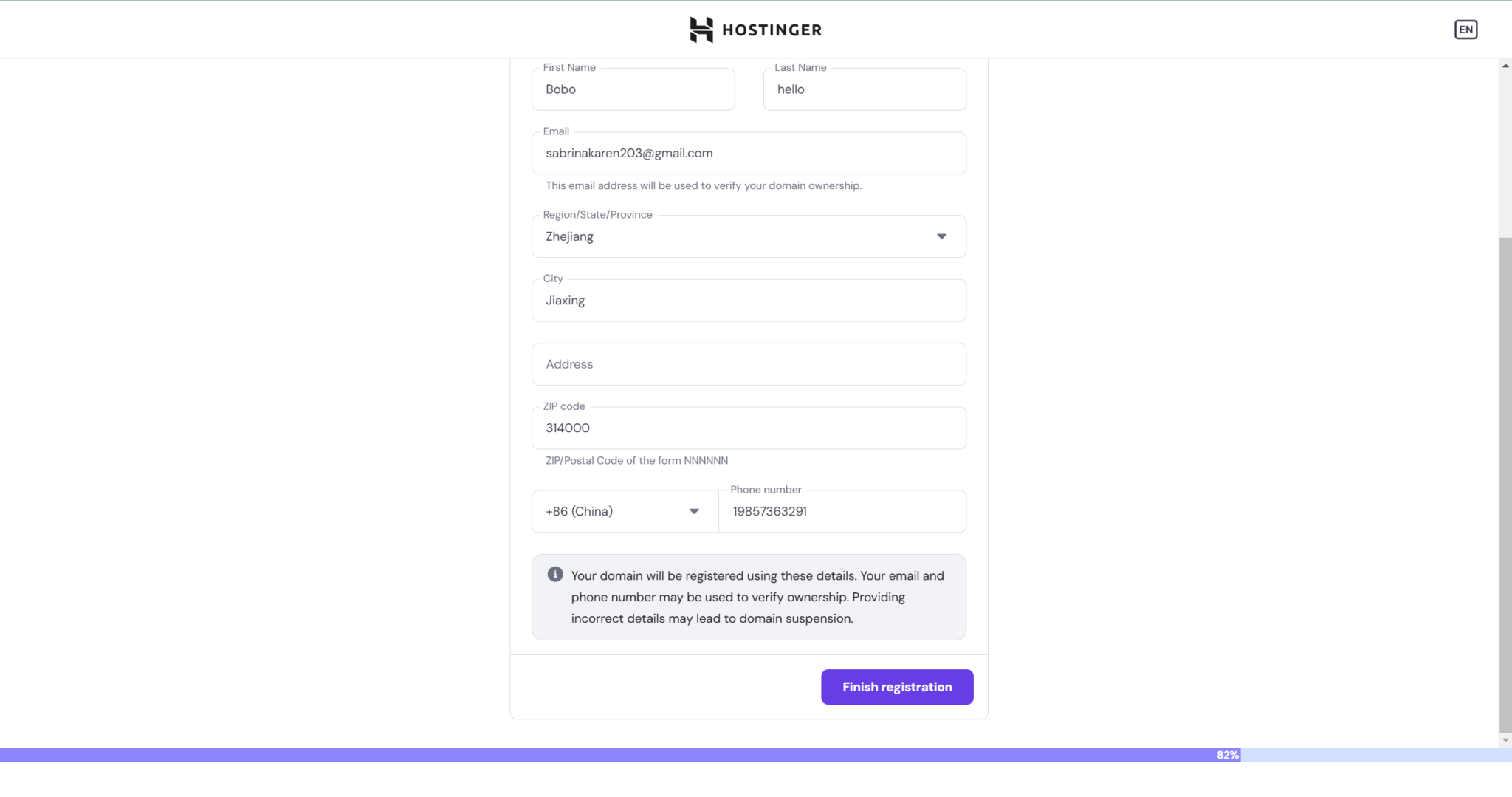Viewport: 1512px width, 797px height.
Task: Click the ZIP code field
Action: coord(748,428)
